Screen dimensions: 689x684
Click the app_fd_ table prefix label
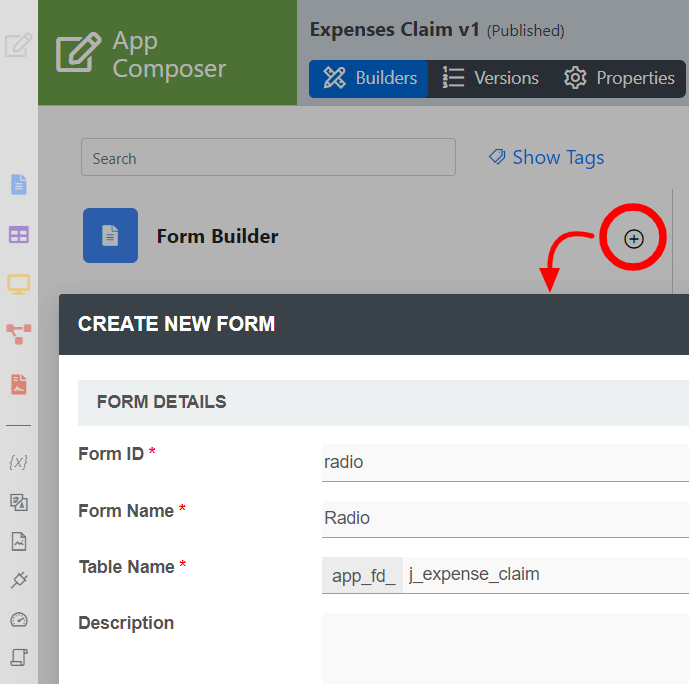pyautogui.click(x=363, y=575)
